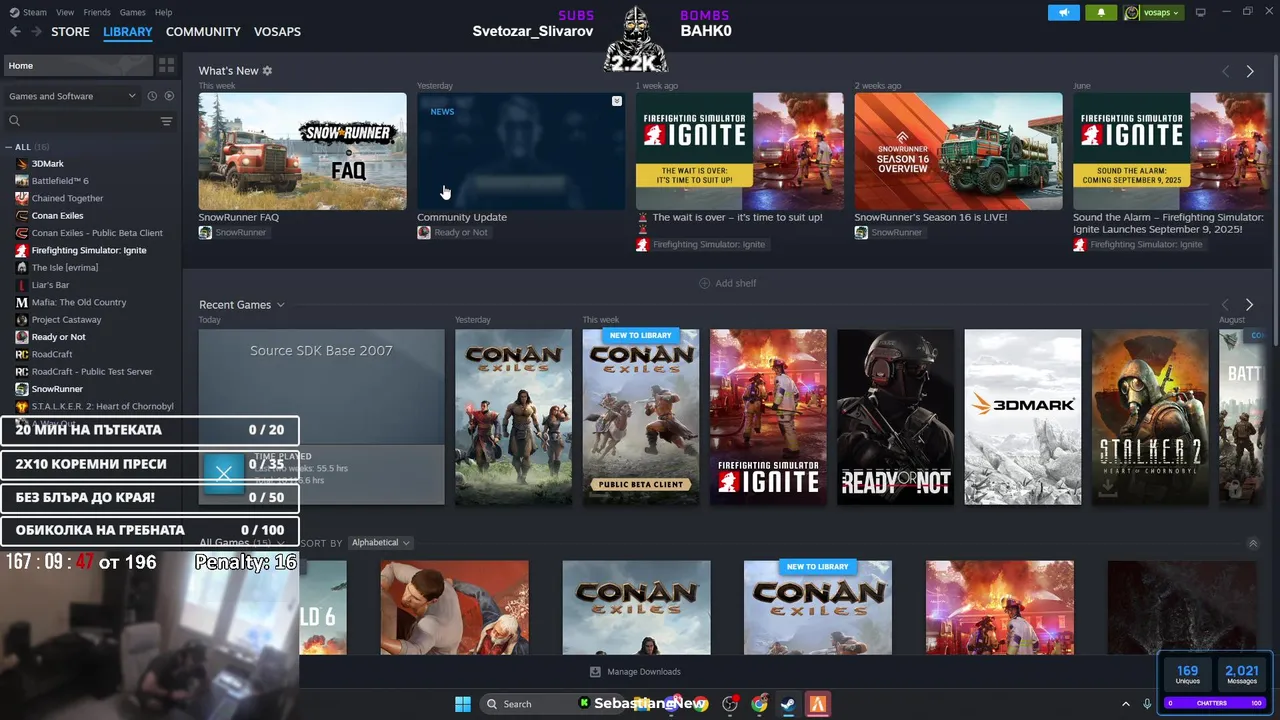Go to the STORE tab

(70, 32)
